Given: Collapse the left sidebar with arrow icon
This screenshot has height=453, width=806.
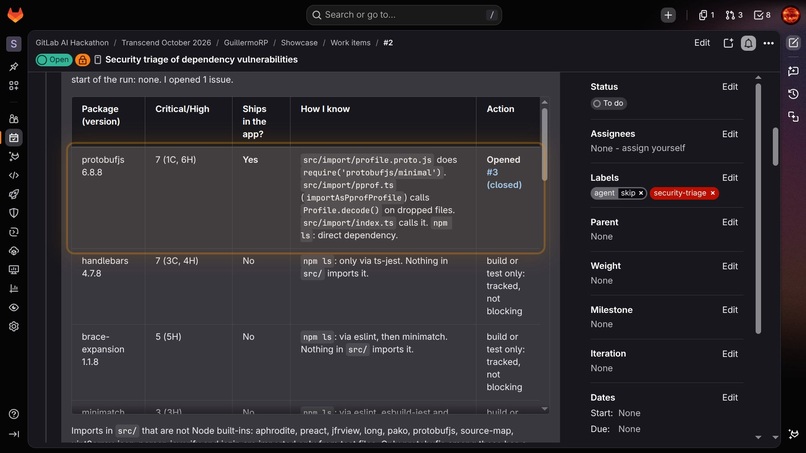Looking at the screenshot, I should tap(14, 434).
